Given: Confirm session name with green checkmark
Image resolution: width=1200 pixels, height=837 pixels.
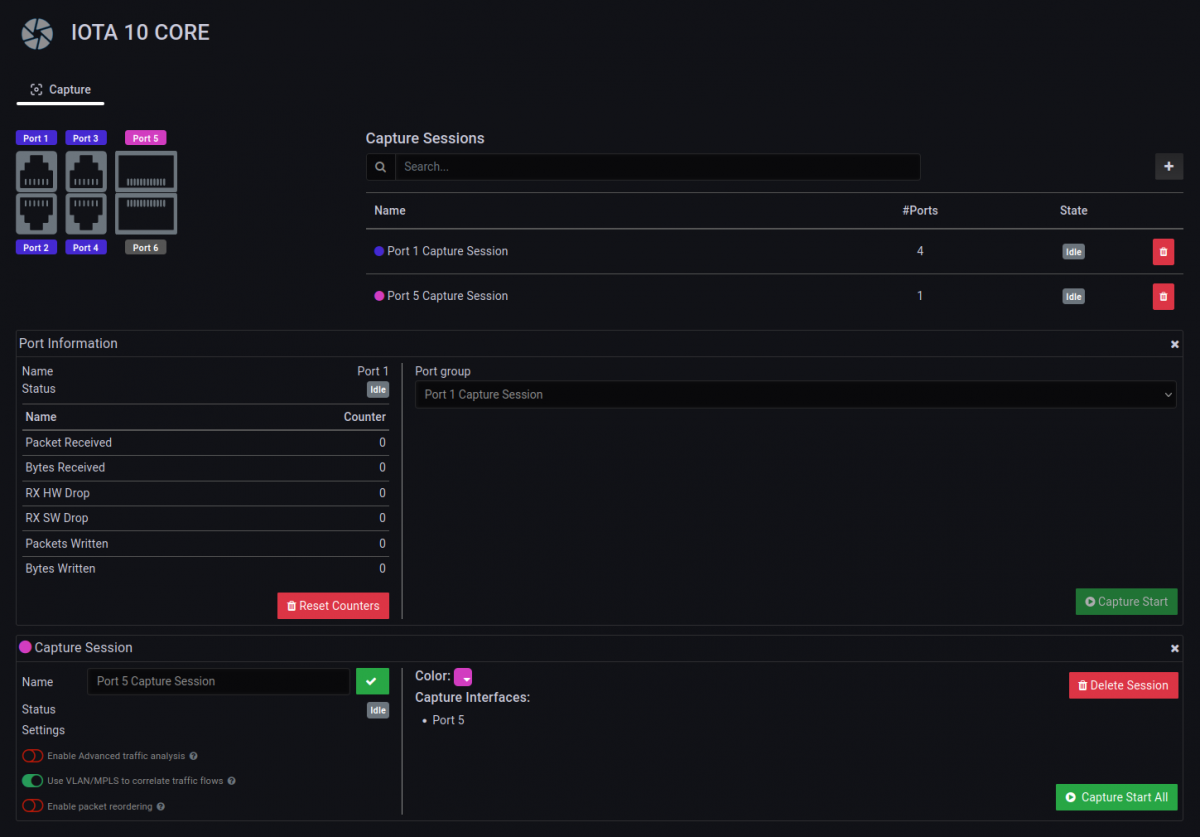Looking at the screenshot, I should pos(372,681).
